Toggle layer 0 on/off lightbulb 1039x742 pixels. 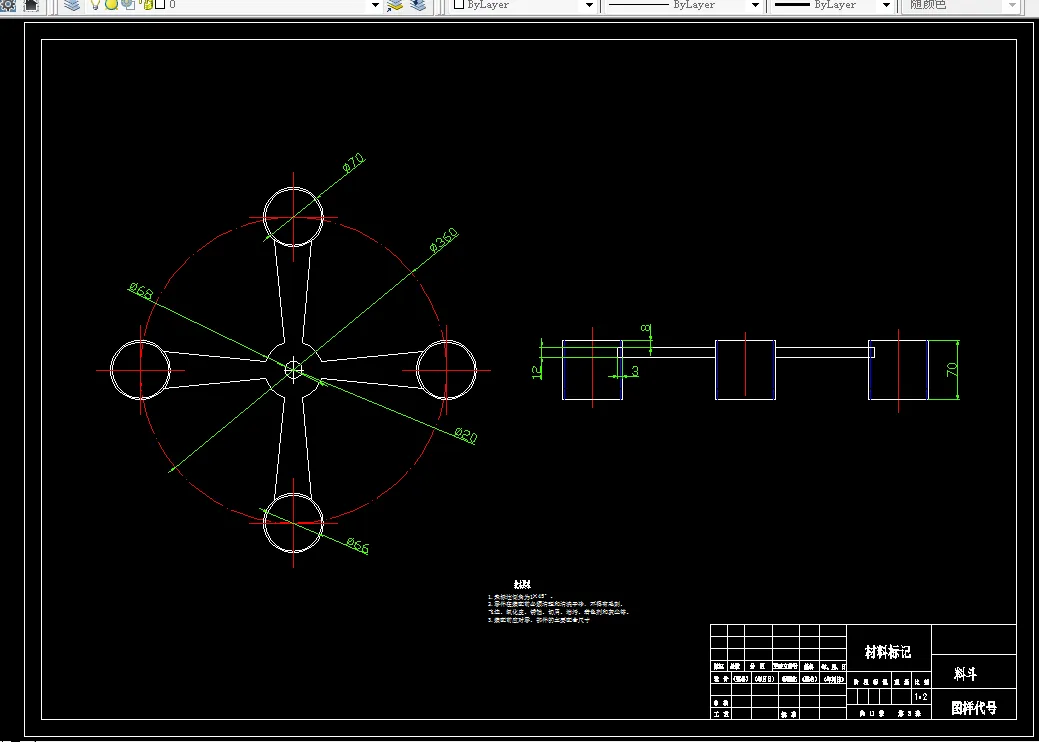click(95, 5)
